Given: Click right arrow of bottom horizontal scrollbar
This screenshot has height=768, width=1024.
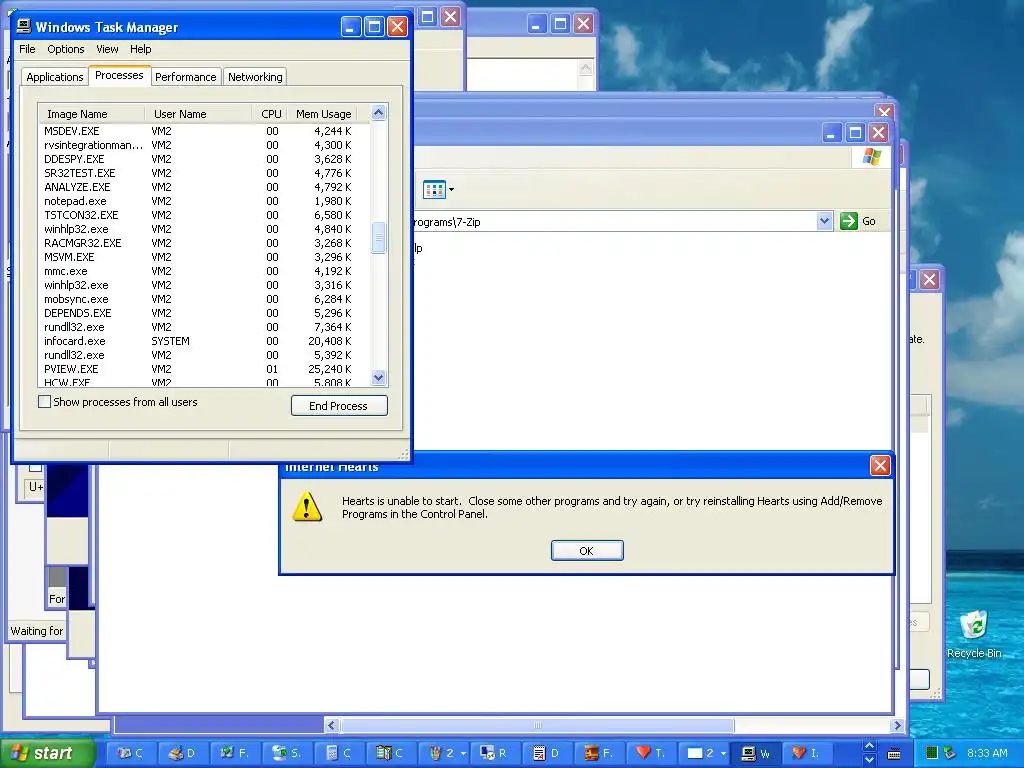Looking at the screenshot, I should click(x=897, y=725).
